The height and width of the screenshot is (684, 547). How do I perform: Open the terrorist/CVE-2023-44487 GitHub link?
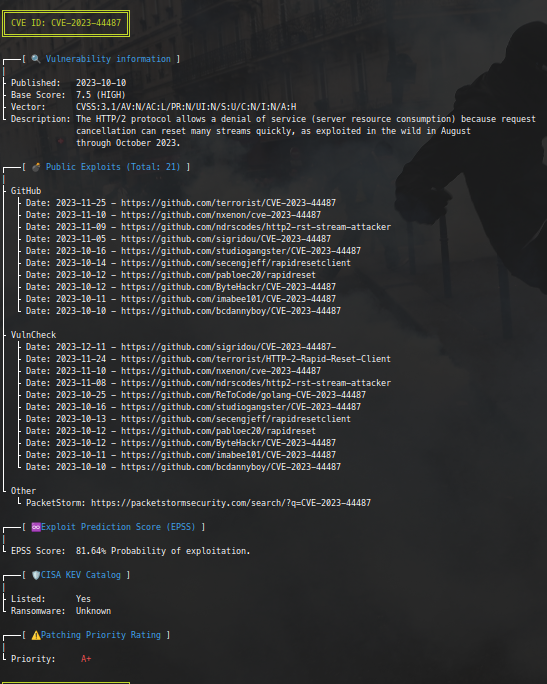point(229,203)
